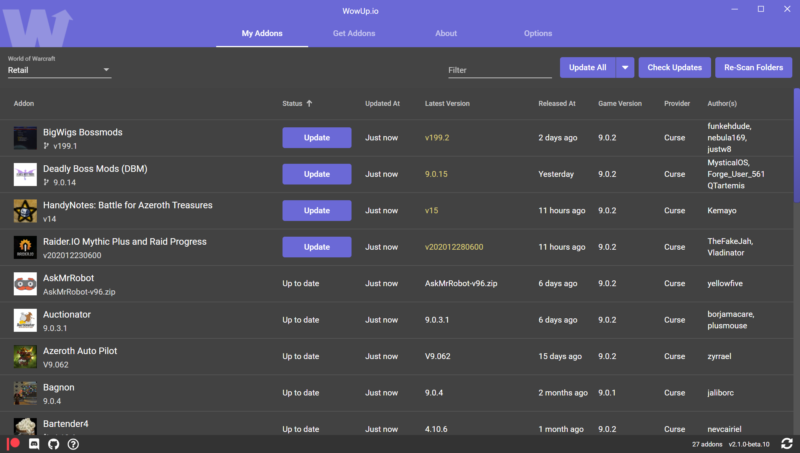Click latest version v202012280600 text
800x453 pixels.
pyautogui.click(x=454, y=247)
